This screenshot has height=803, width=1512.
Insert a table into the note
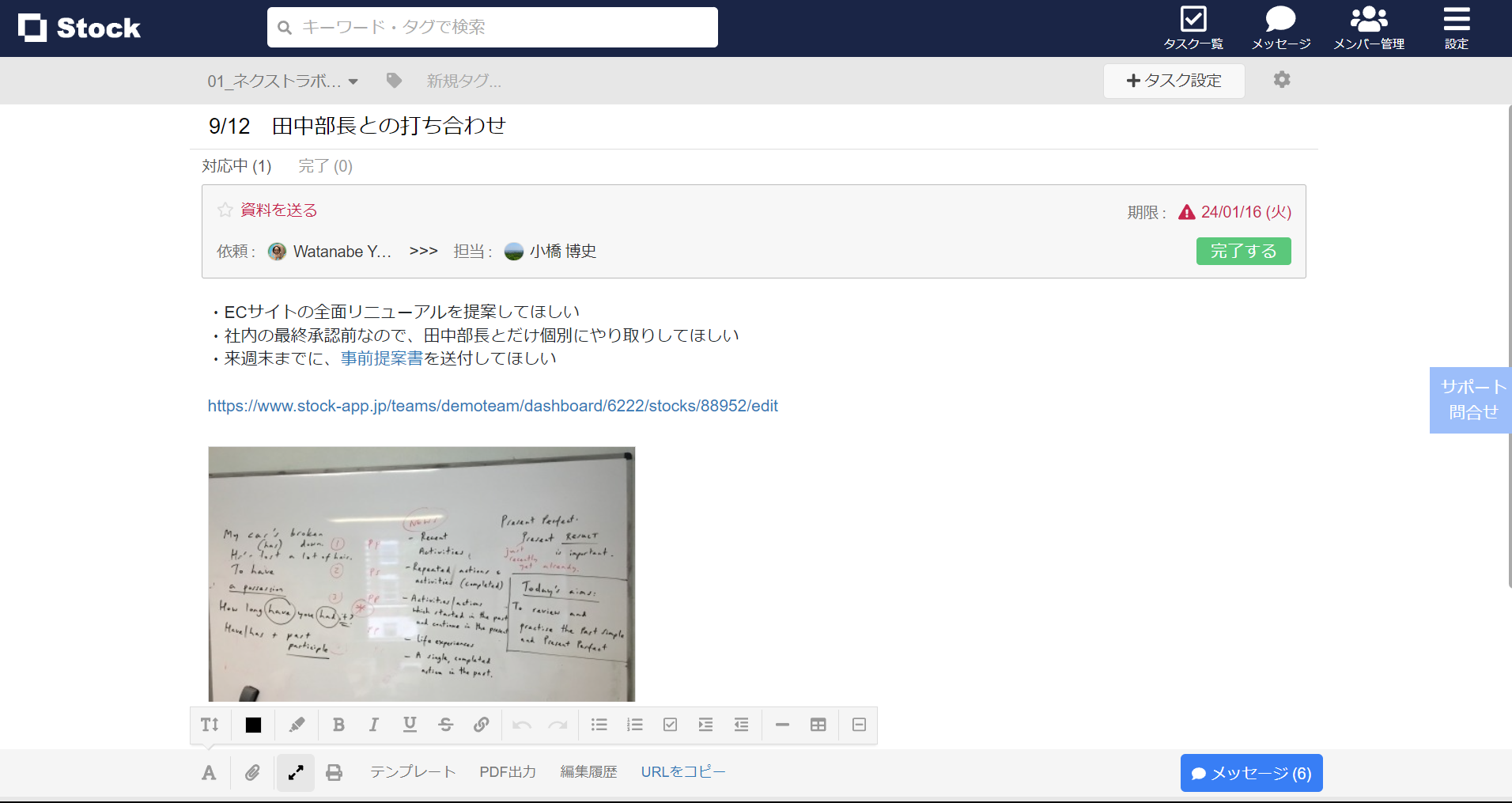point(818,724)
